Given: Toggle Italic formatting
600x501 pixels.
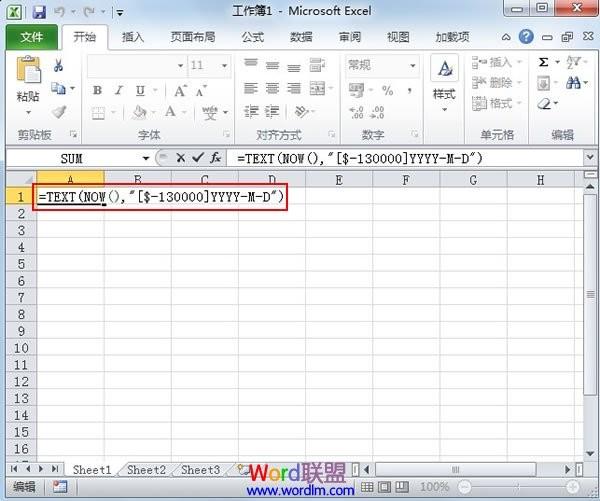Looking at the screenshot, I should tap(119, 90).
